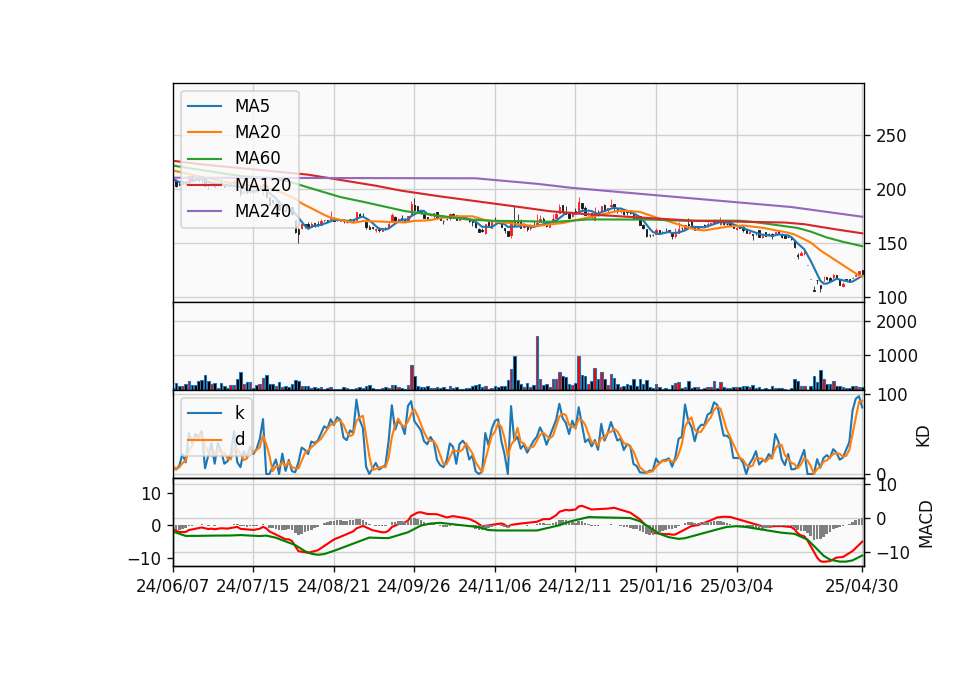Click the KD axis title

[923, 437]
